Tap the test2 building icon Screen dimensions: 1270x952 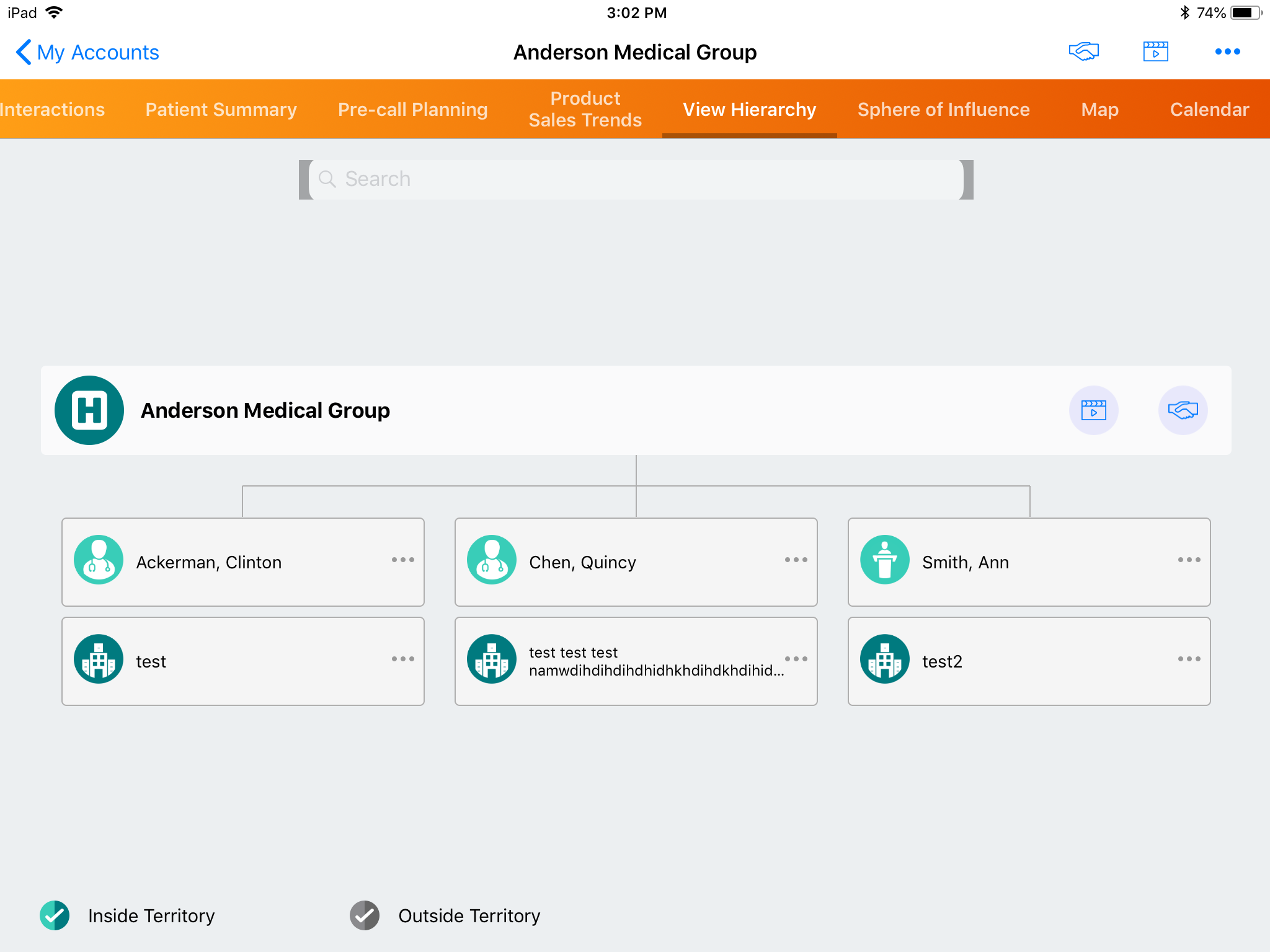885,659
